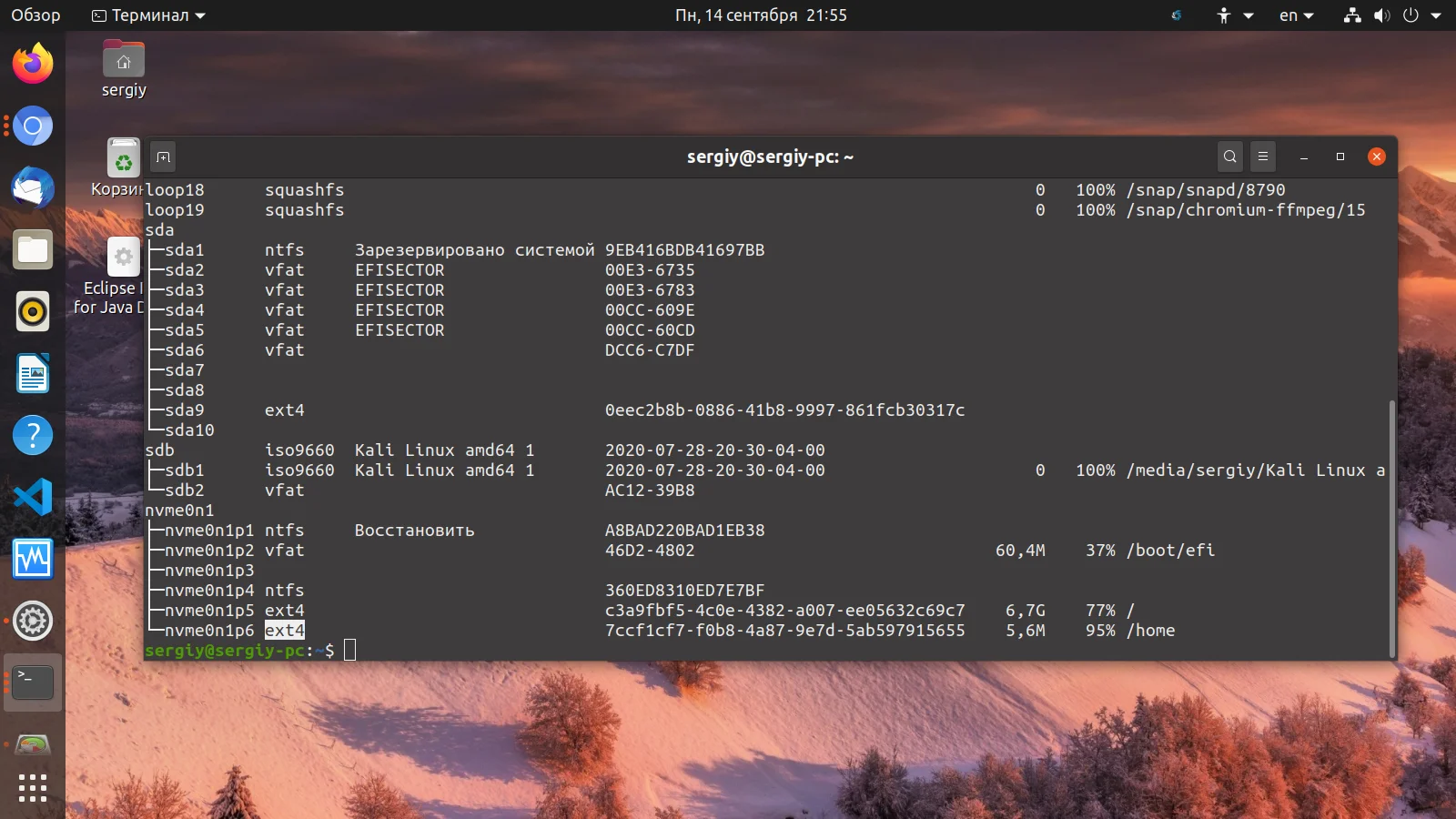Click the /home mount point text
Viewport: 1456px width, 819px height.
point(1150,631)
